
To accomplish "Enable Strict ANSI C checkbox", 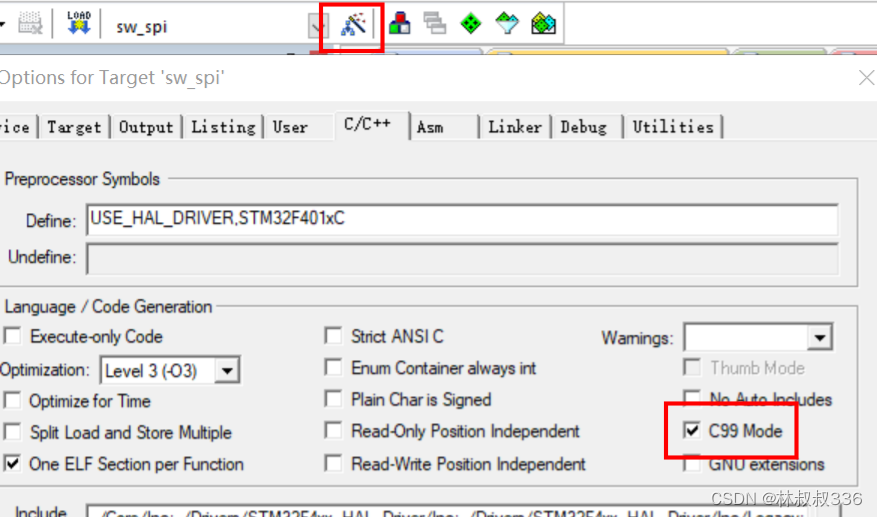I will (x=333, y=336).
